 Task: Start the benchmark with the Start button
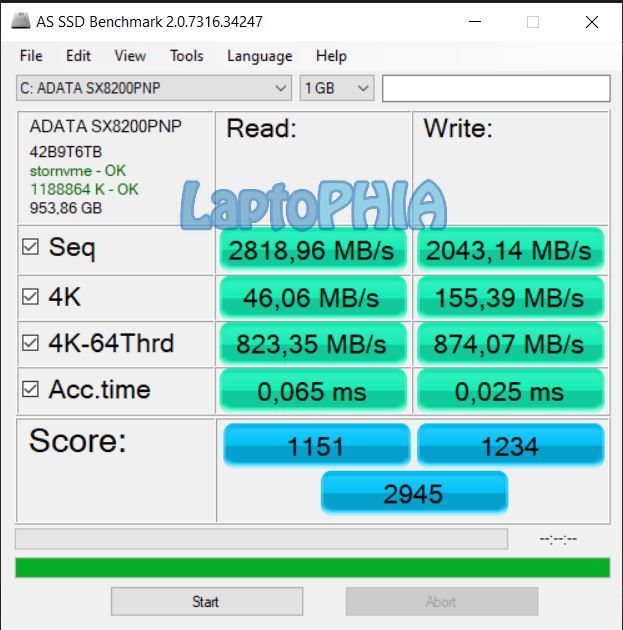207,601
